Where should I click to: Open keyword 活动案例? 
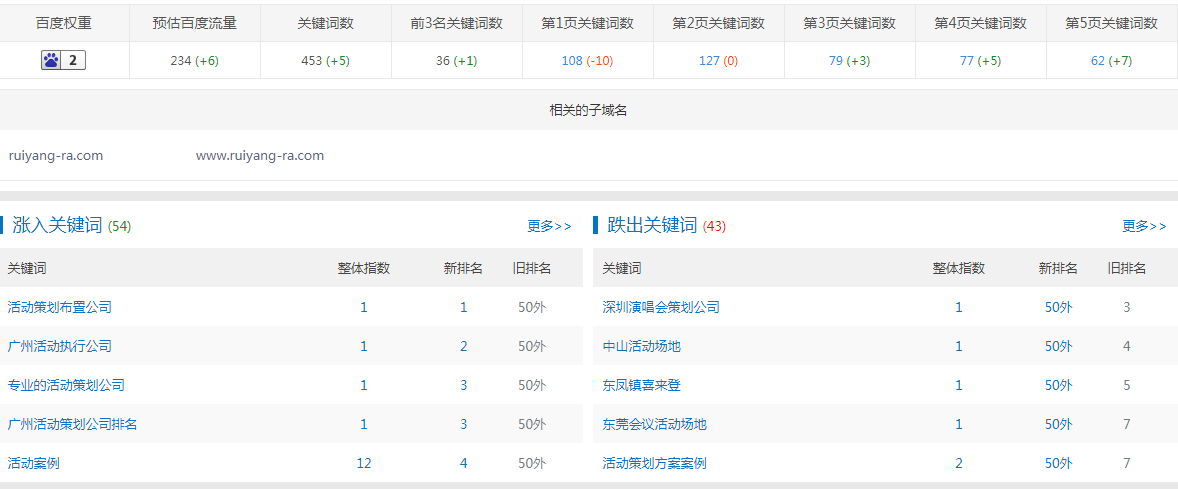click(34, 463)
